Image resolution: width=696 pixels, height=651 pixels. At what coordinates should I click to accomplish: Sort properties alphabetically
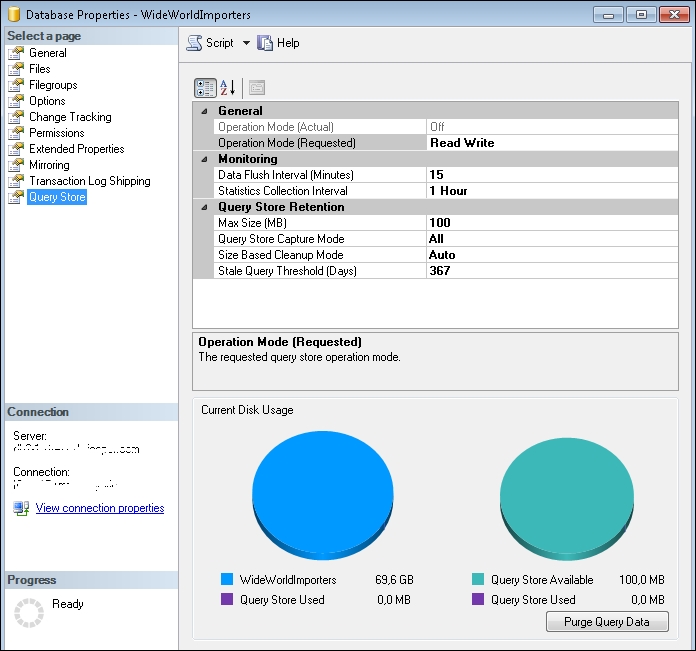(228, 88)
